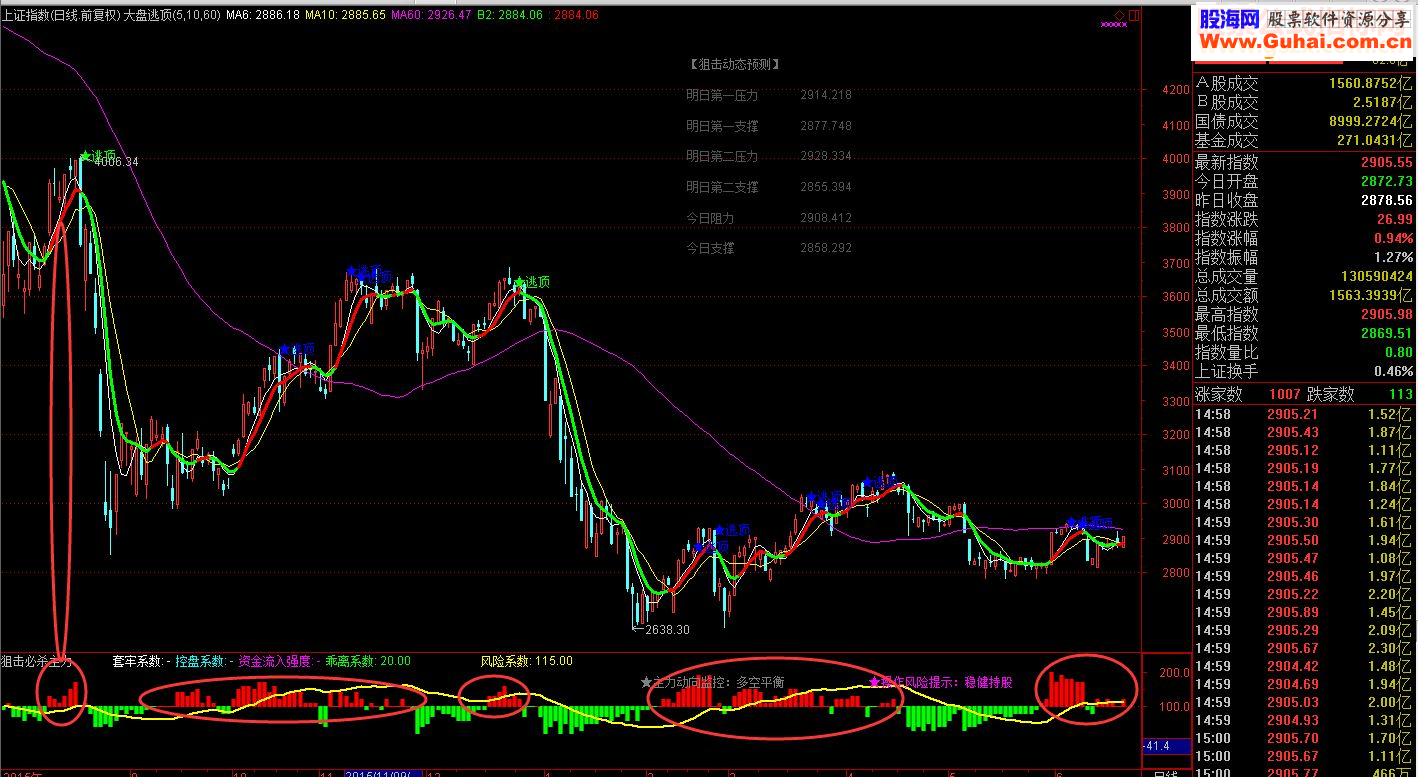Viewport: 1418px width, 777px height.
Task: Click the 日线 period label at bottom right
Action: [1165, 773]
